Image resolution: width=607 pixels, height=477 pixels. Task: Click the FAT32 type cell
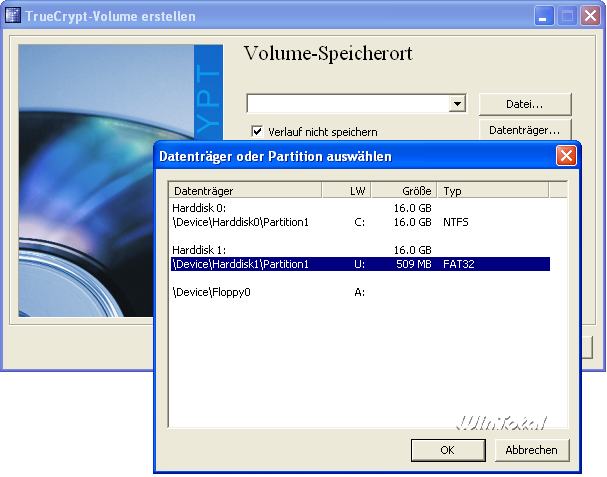(459, 264)
